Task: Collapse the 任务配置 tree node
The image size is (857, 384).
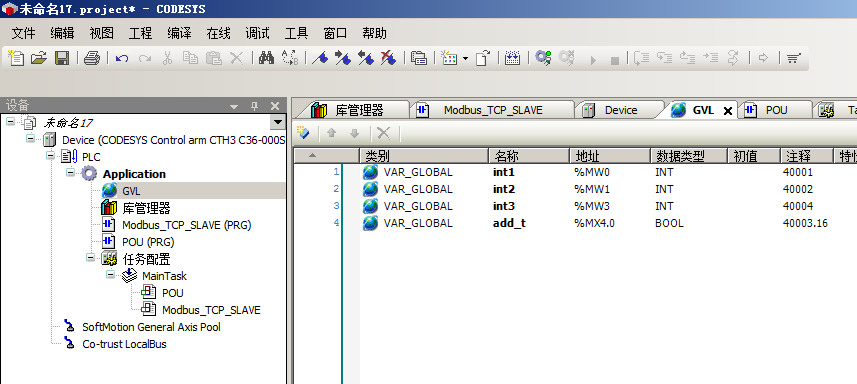Action: [91, 257]
